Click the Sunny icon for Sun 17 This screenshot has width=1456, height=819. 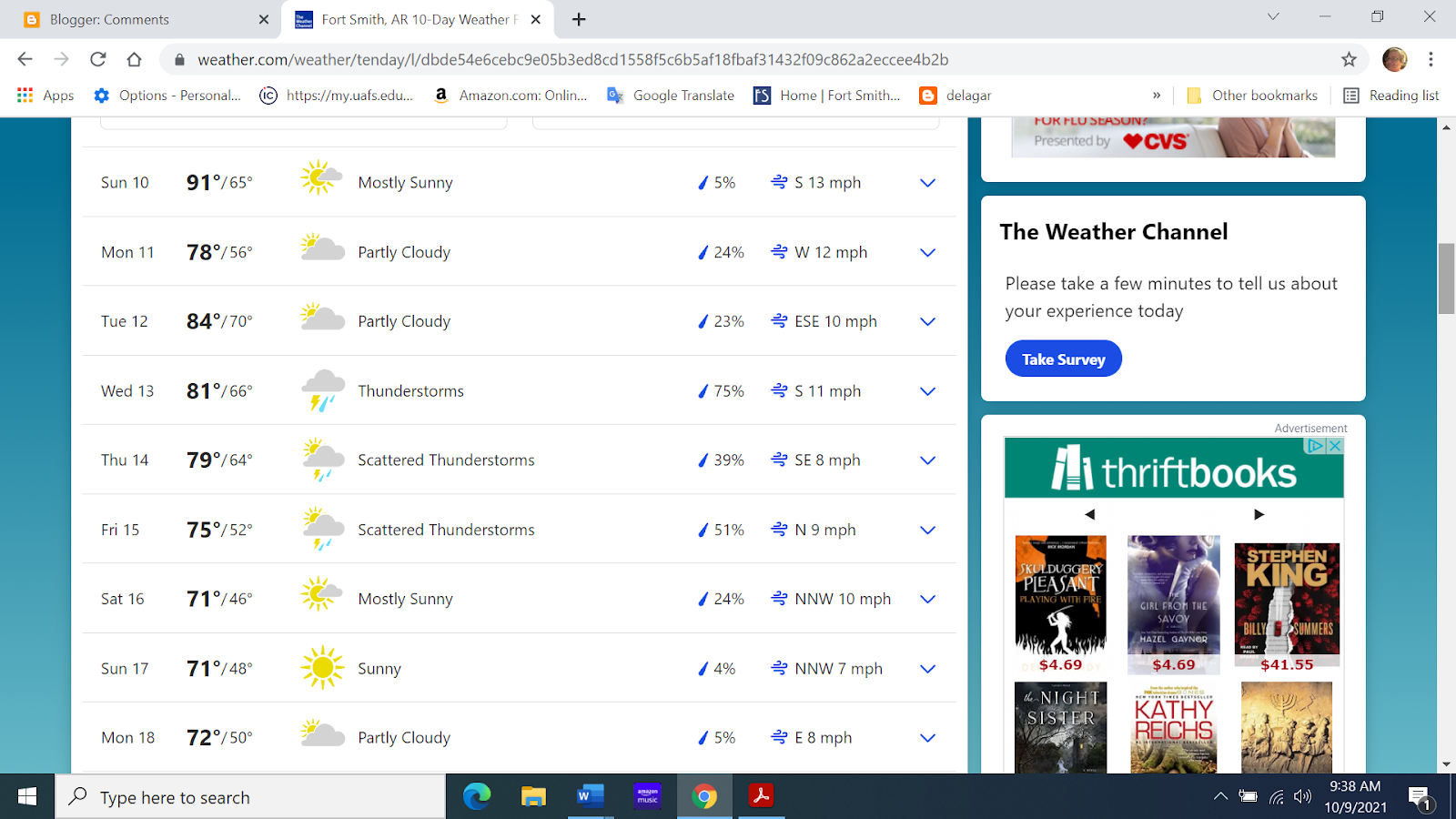pos(322,668)
